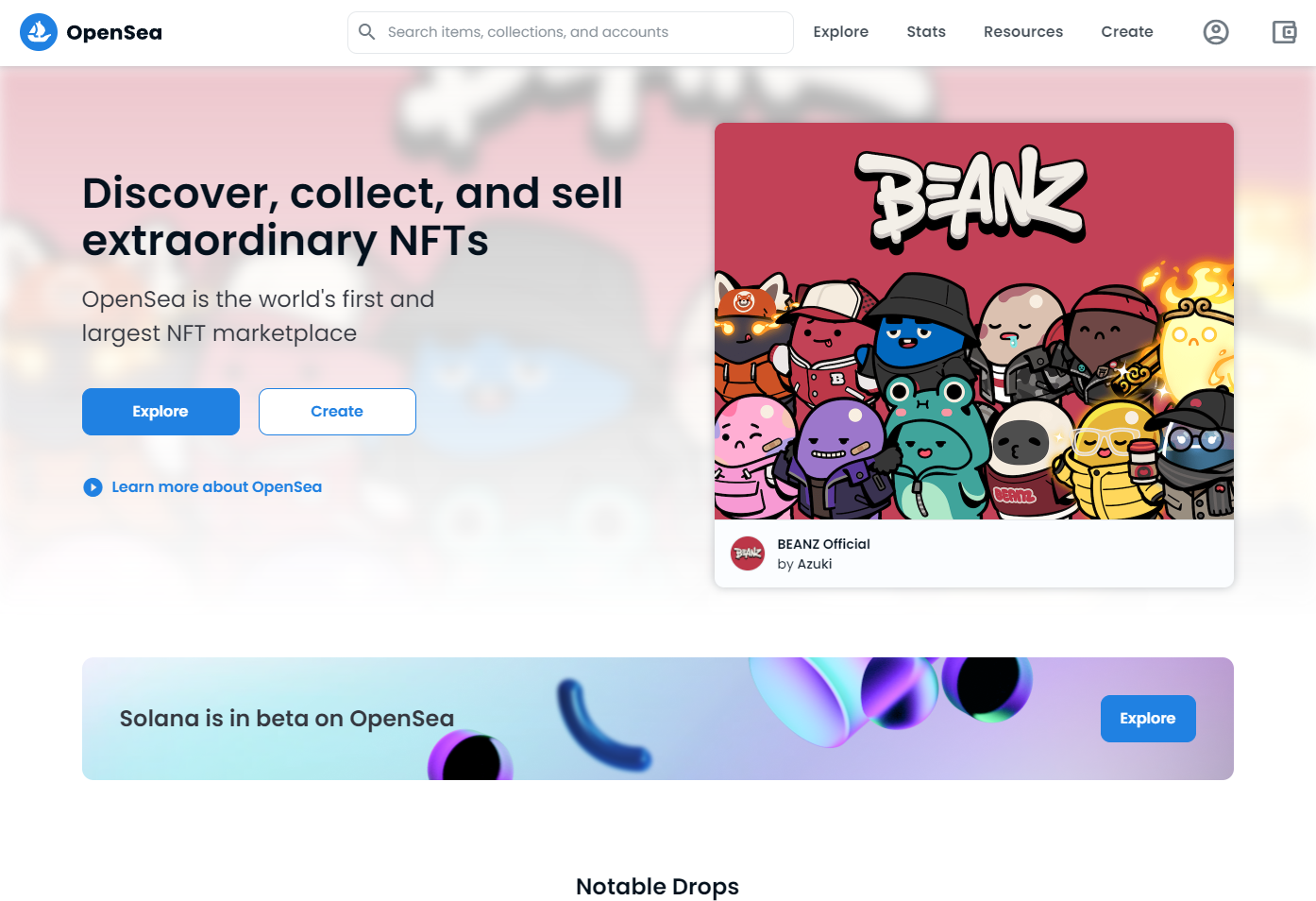
Task: Click into the search items field
Action: [x=570, y=32]
